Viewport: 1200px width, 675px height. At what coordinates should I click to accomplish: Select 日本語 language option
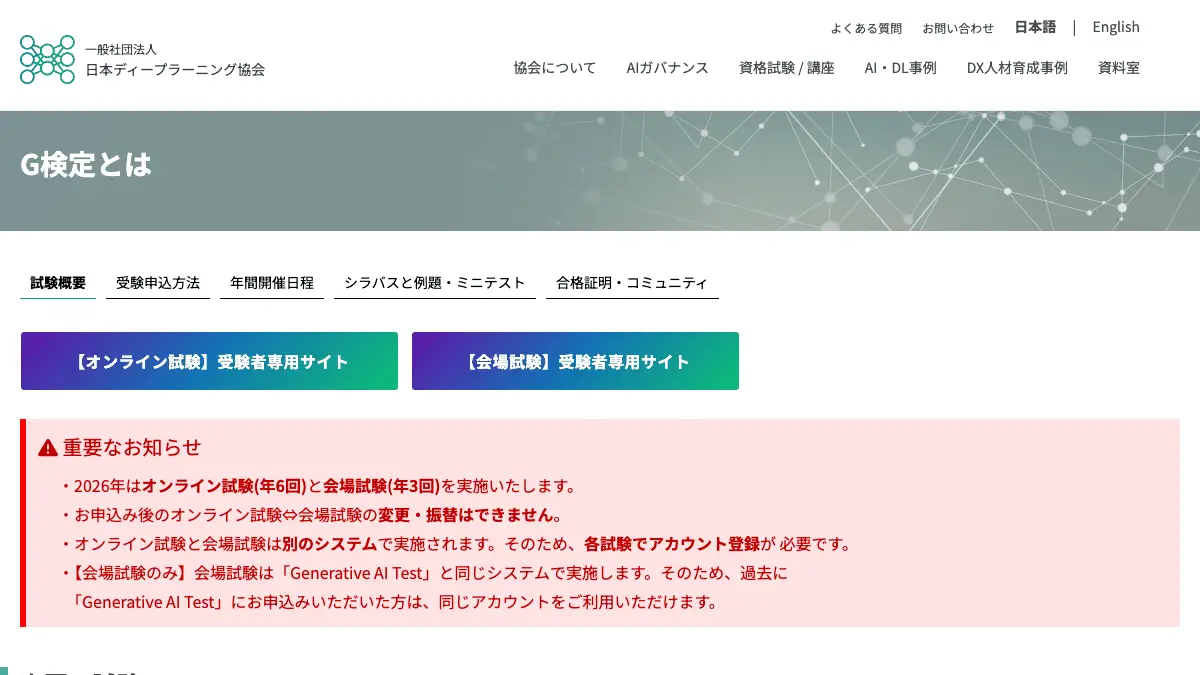pyautogui.click(x=1035, y=27)
